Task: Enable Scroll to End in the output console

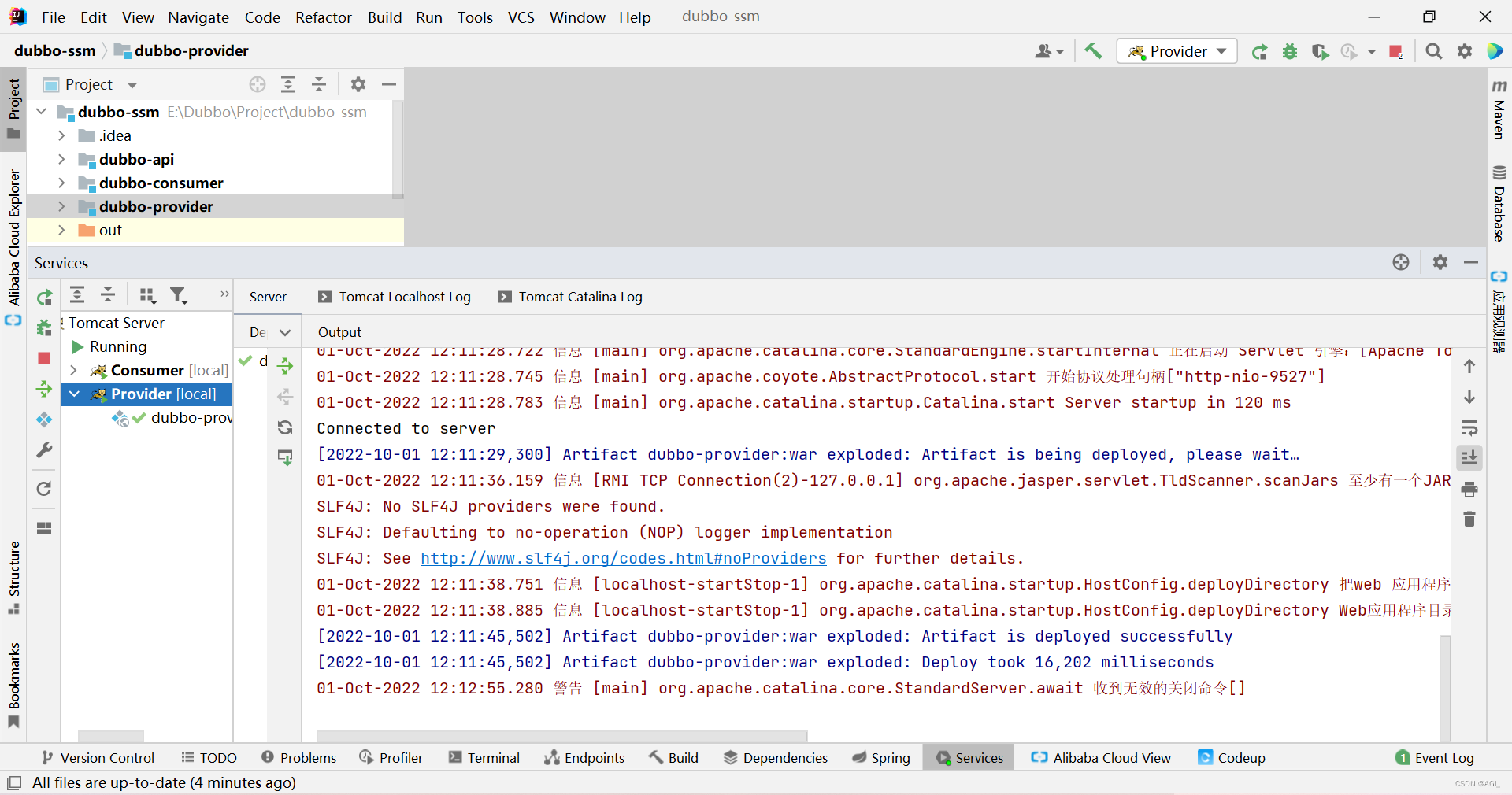Action: 1469,458
